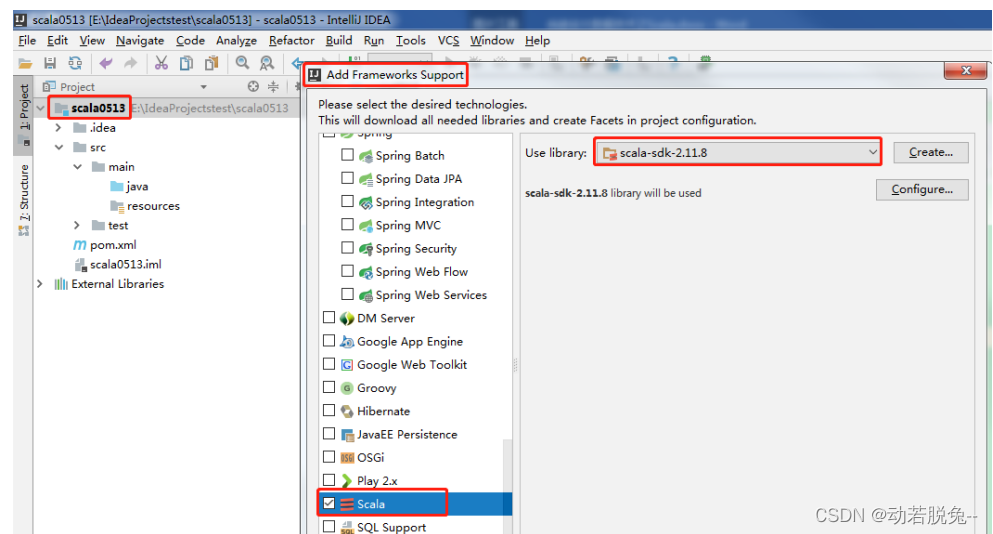Enable the Spring Web Services checkbox
This screenshot has height=534, width=993.
(347, 294)
